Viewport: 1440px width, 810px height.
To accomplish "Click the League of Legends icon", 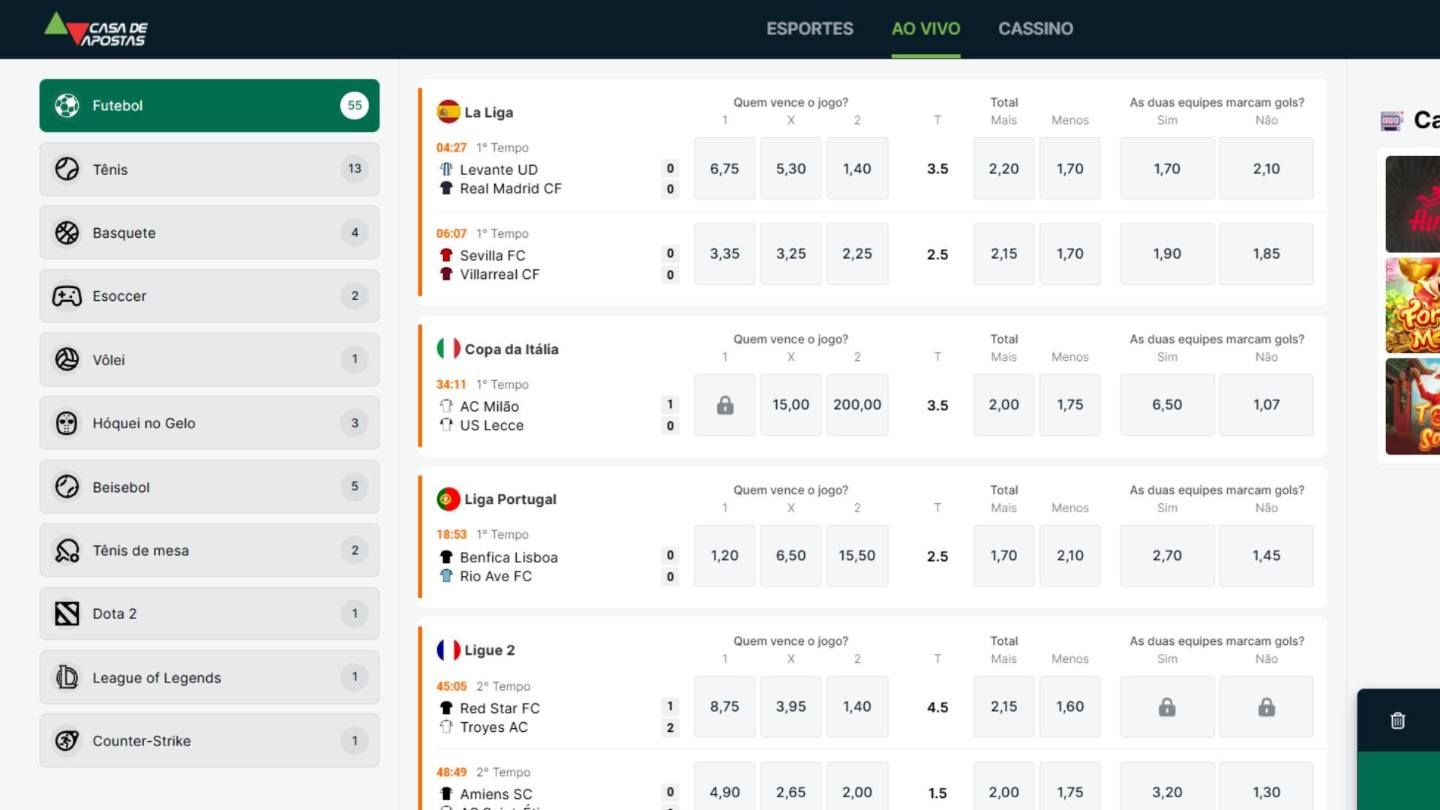I will tap(67, 677).
